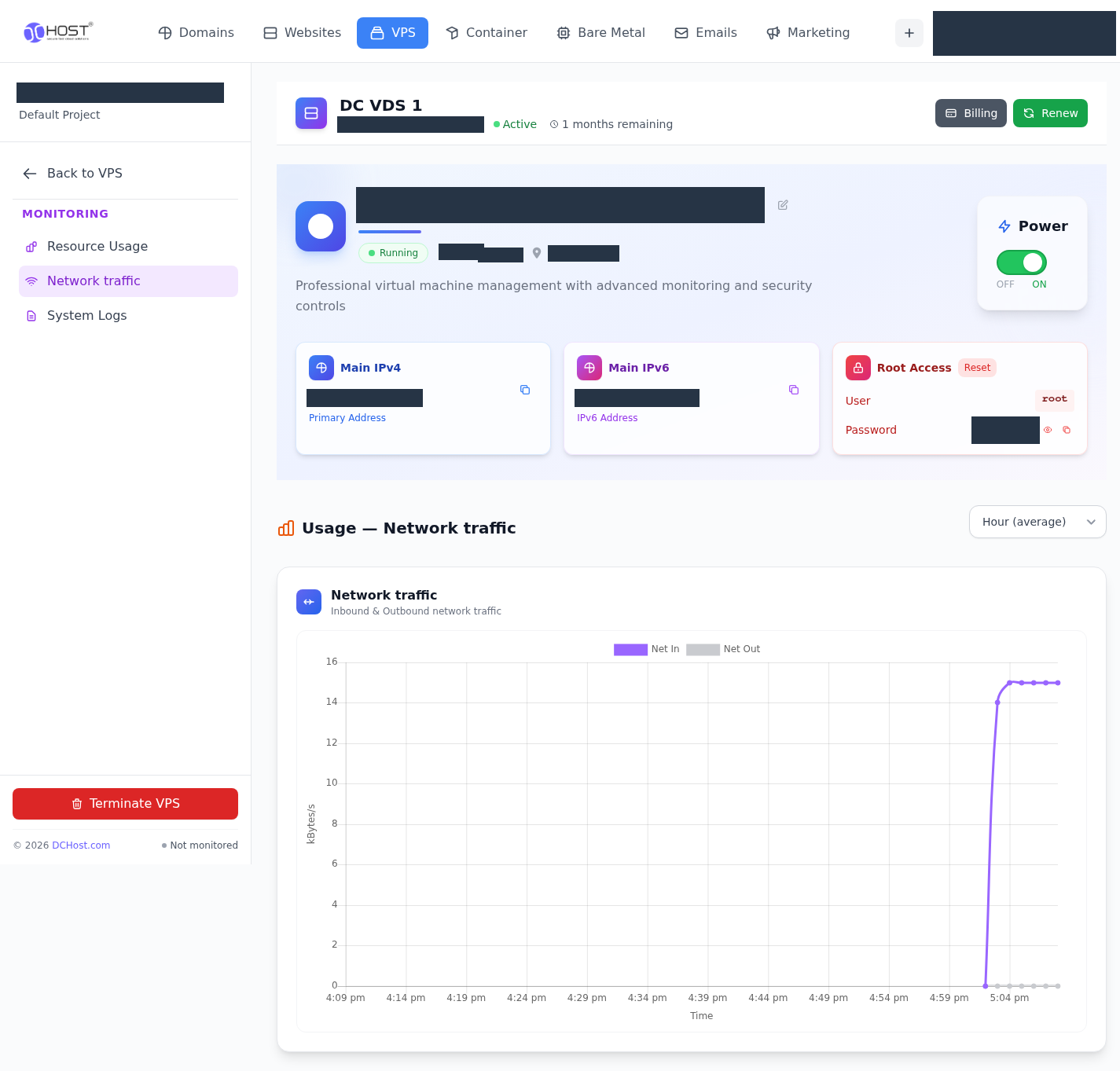Click the plus button in top bar
The image size is (1120, 1071).
point(909,33)
